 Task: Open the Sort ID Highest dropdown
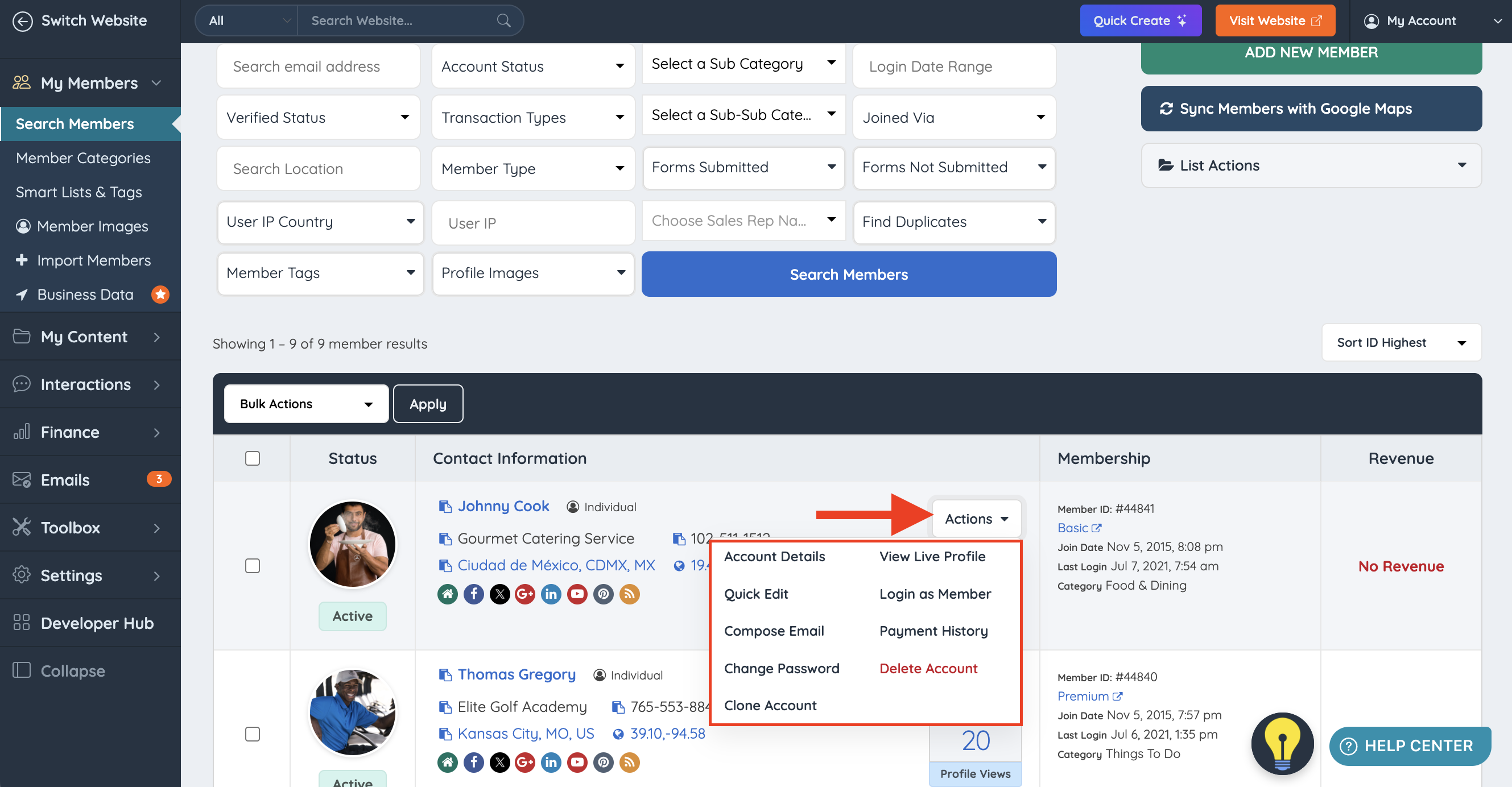pyautogui.click(x=1401, y=343)
